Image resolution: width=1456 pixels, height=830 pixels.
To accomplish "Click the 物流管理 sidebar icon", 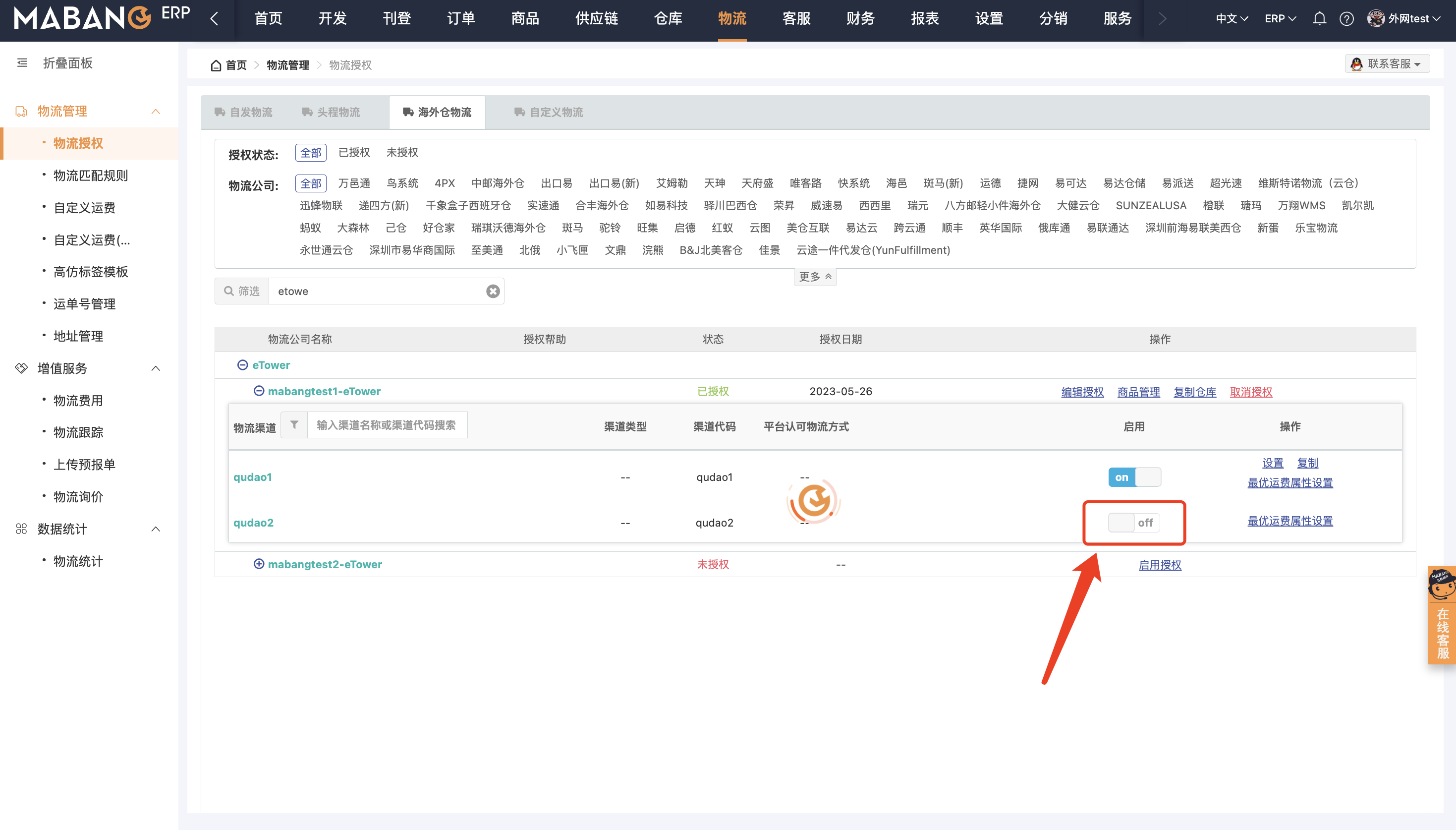I will coord(22,111).
